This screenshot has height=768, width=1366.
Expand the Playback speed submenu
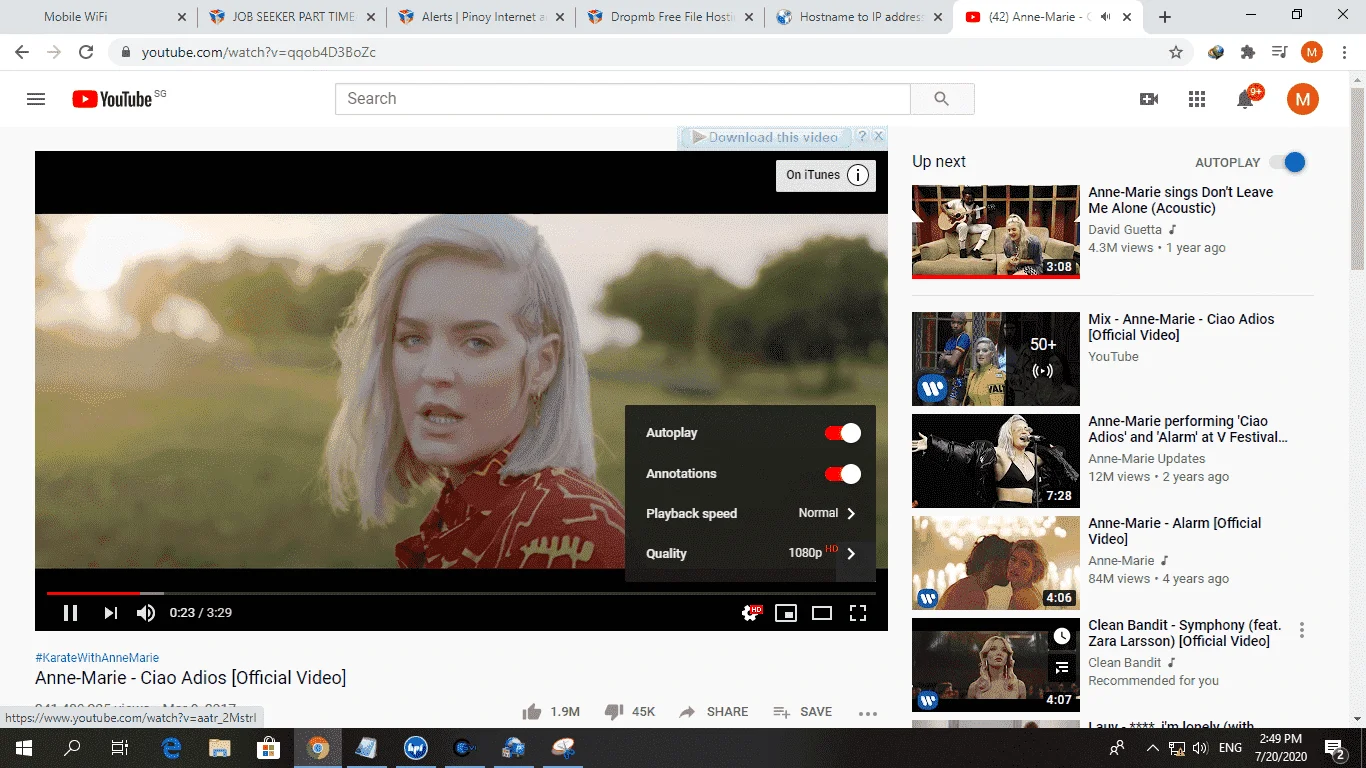pyautogui.click(x=750, y=514)
